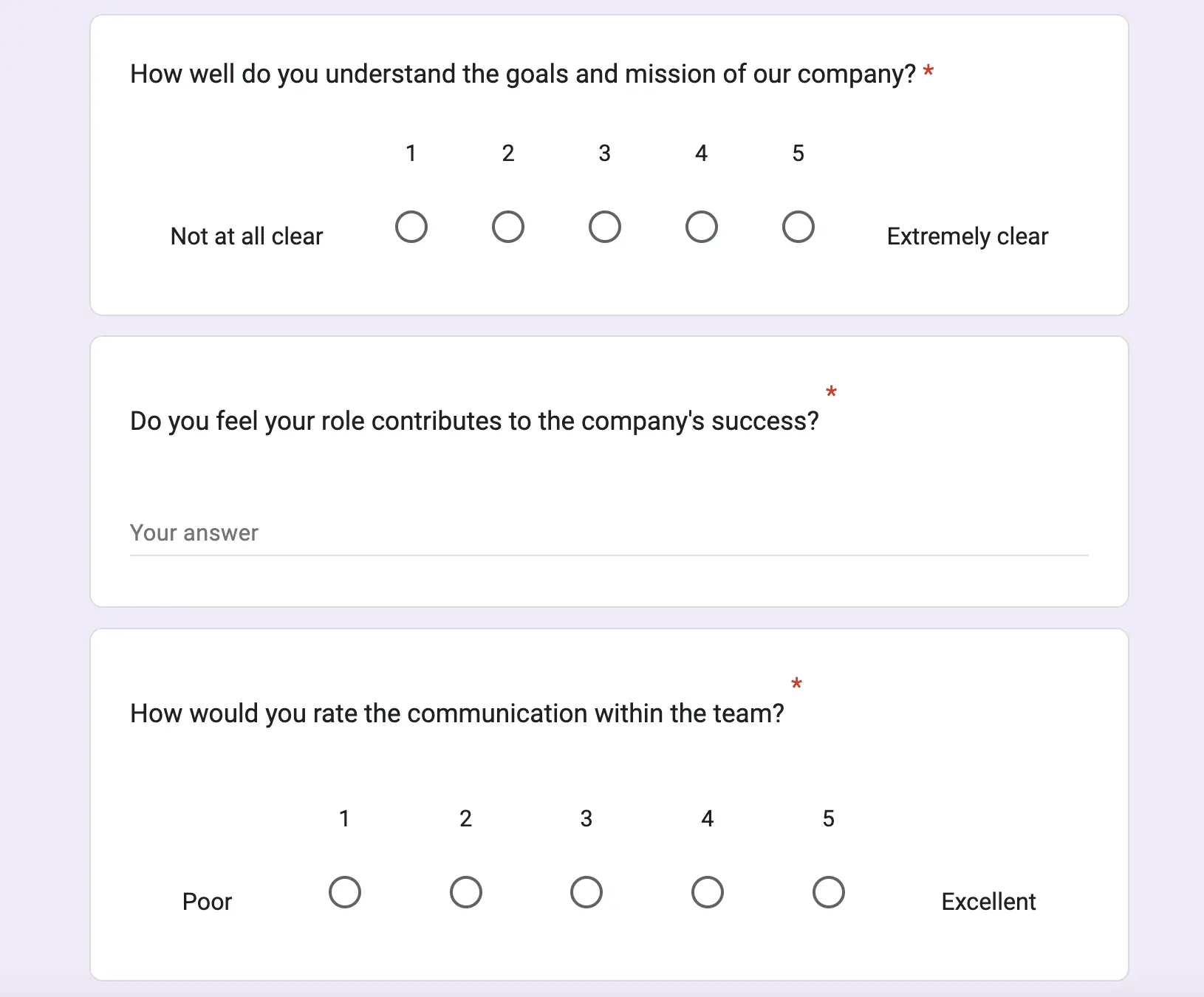Choose rating 3 for team communication
The height and width of the screenshot is (997, 1204).
[586, 892]
